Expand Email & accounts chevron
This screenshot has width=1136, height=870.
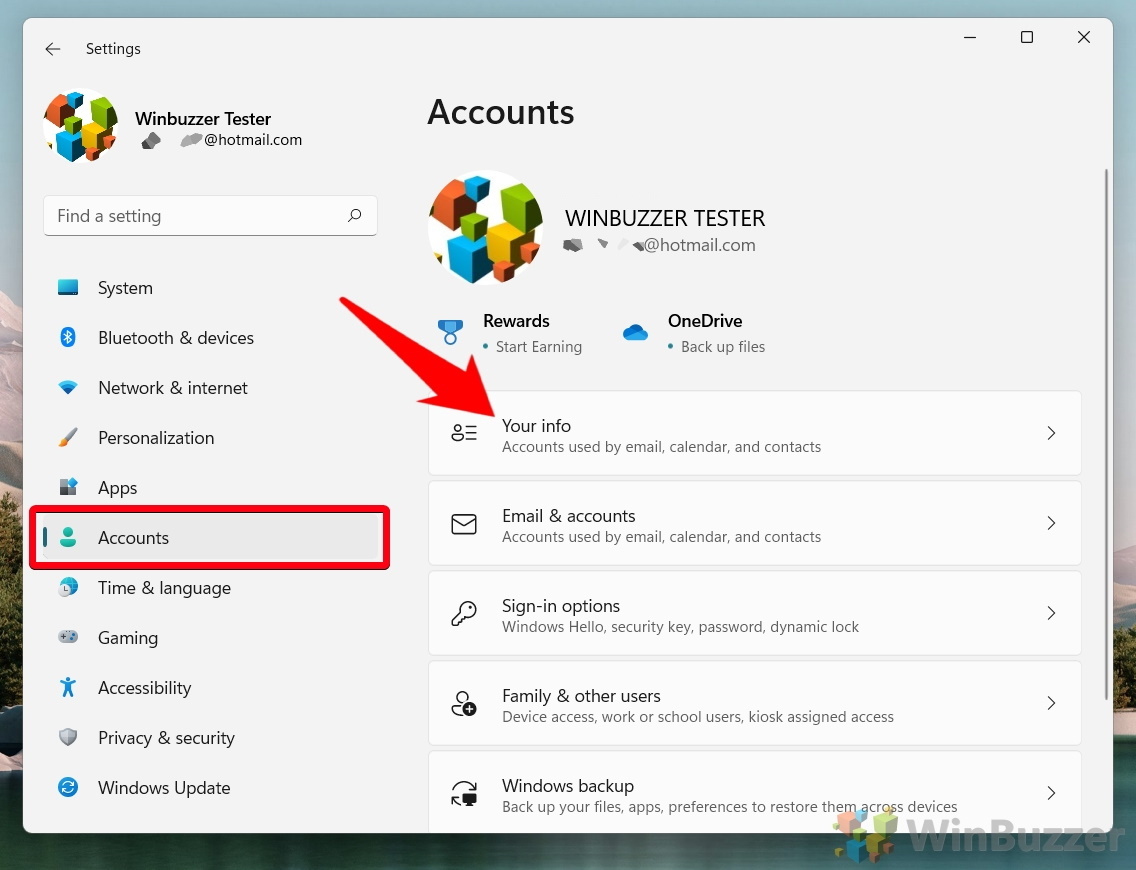(1051, 523)
